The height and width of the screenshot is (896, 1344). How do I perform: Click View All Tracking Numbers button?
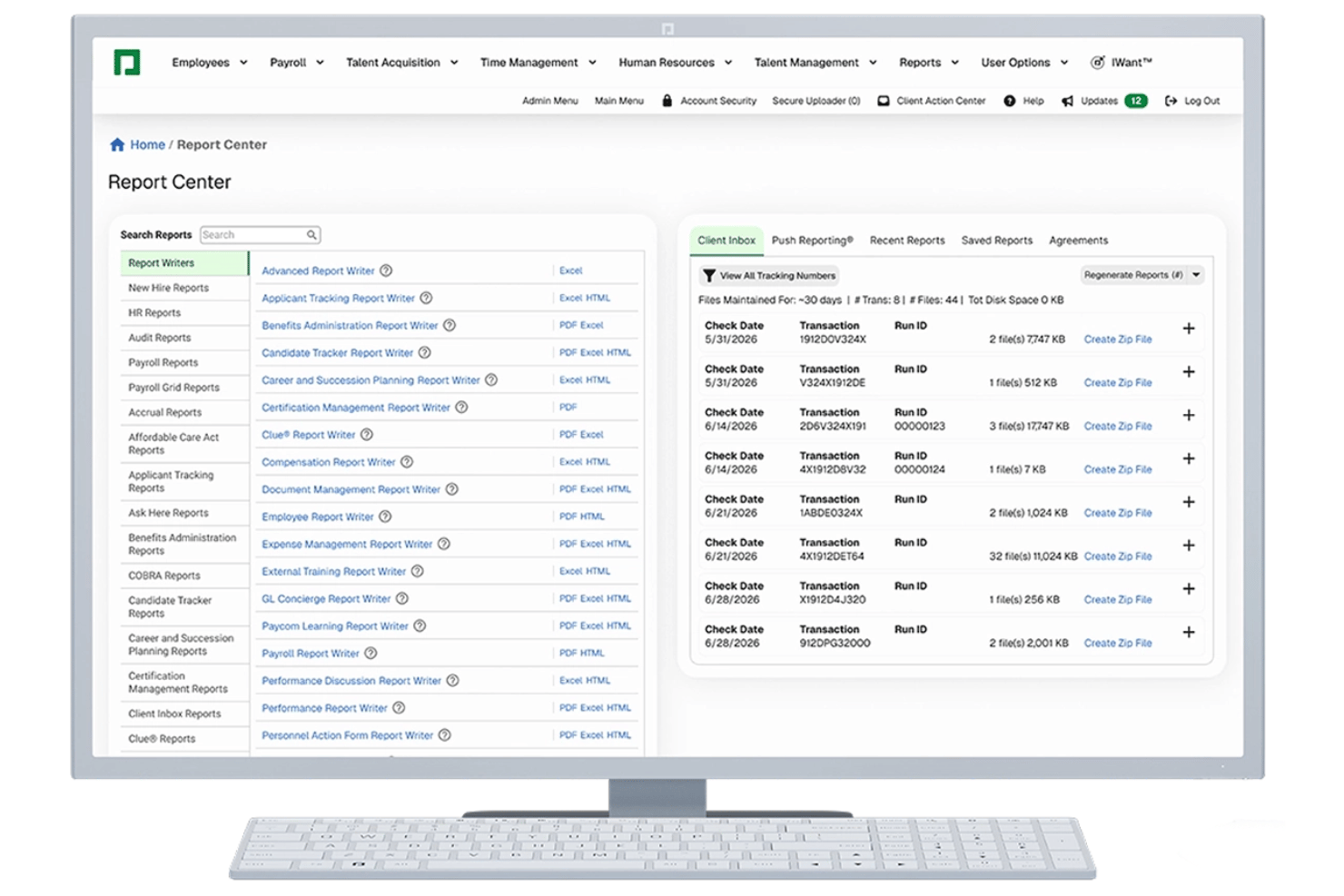tap(769, 275)
